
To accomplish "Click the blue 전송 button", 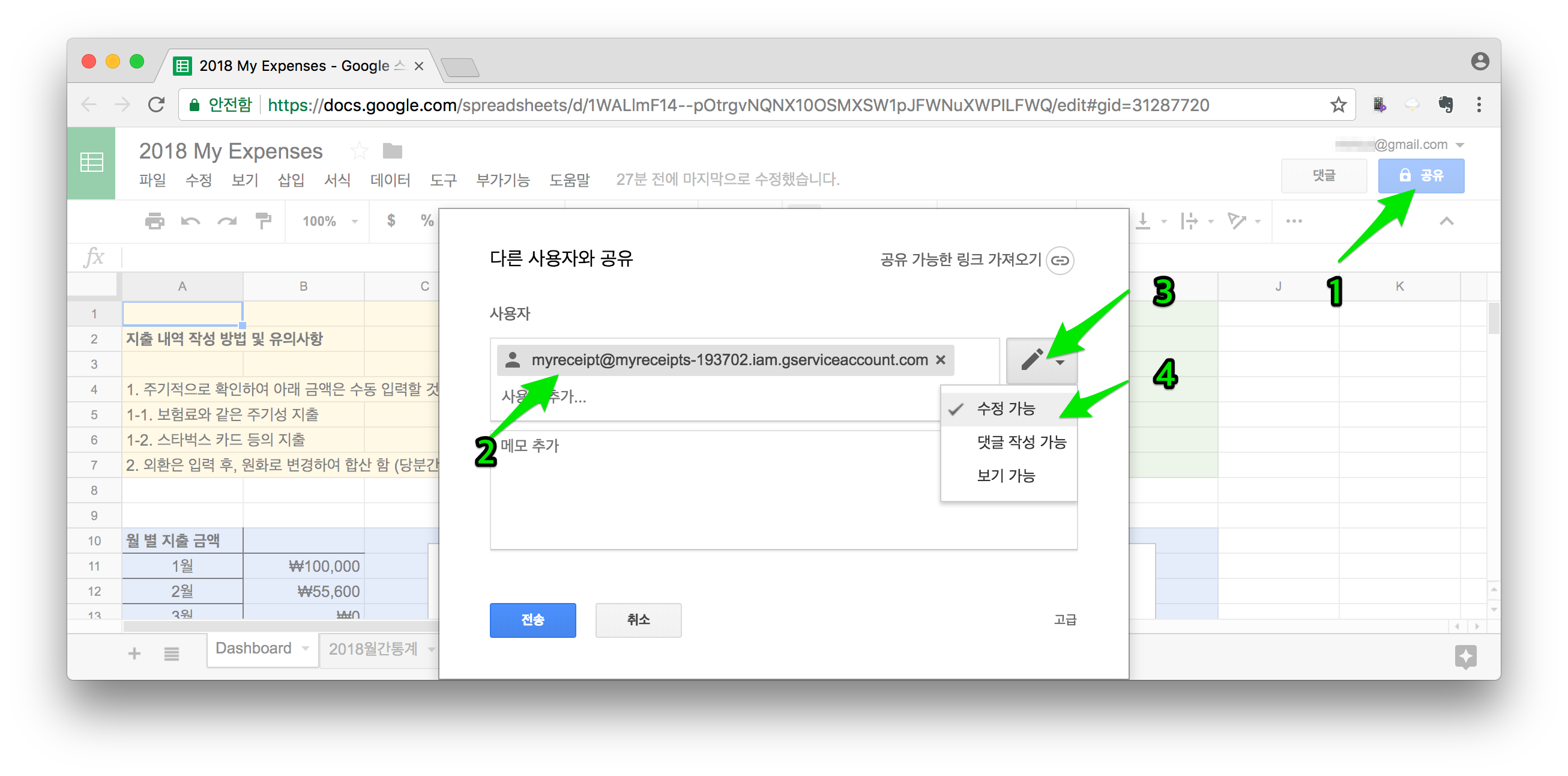I will tap(532, 620).
